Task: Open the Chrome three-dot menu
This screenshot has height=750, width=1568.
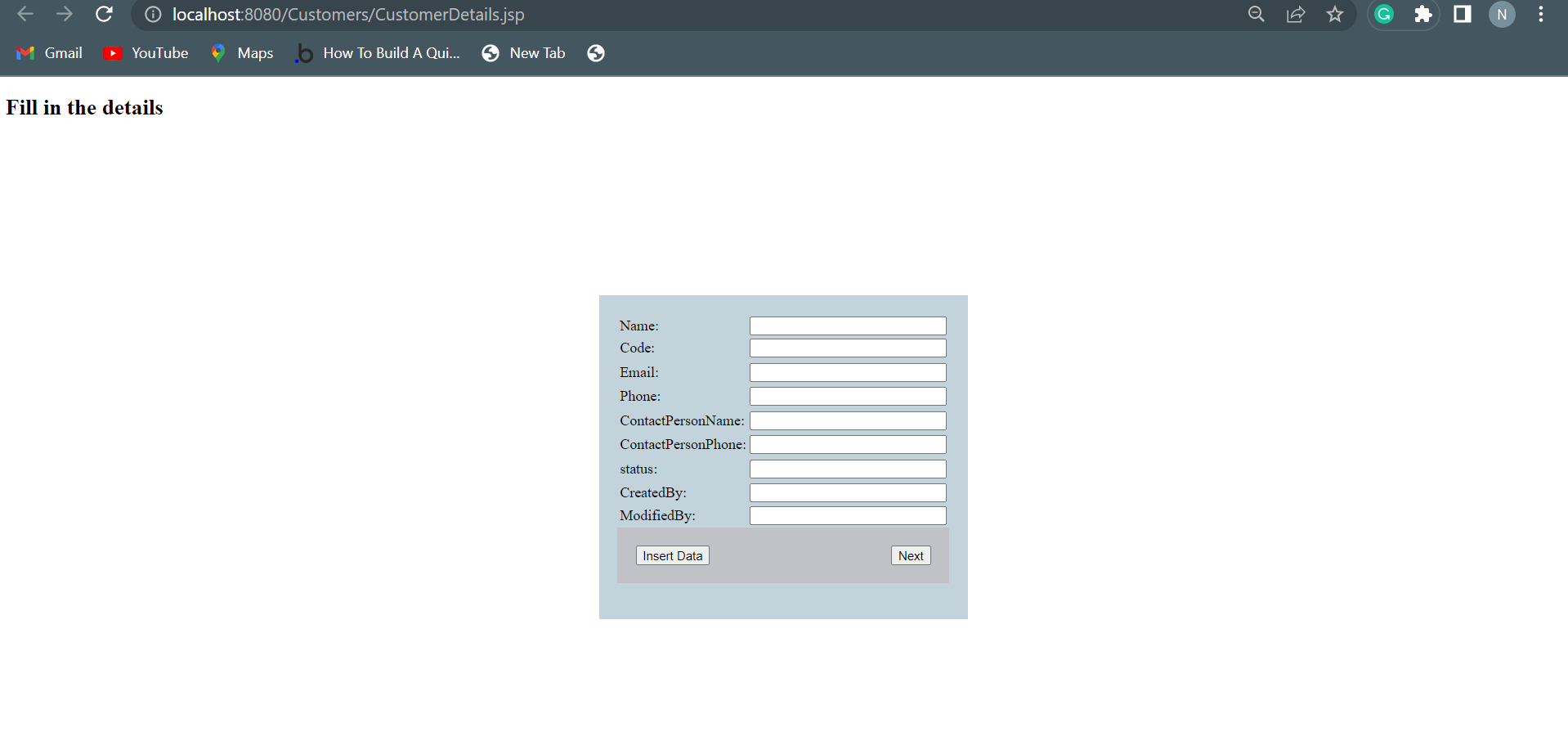Action: point(1541,14)
